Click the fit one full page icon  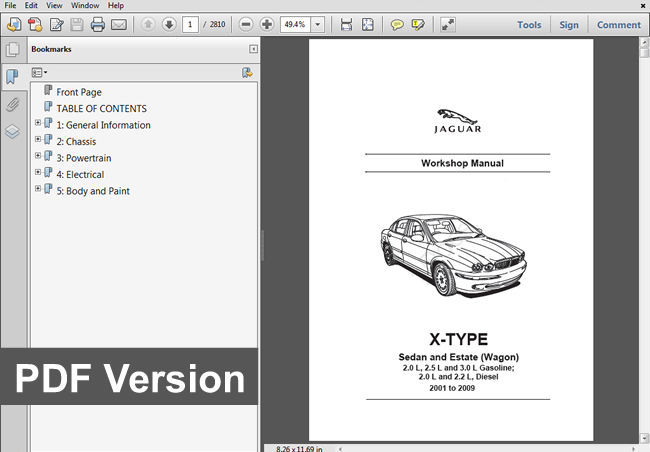coord(368,24)
